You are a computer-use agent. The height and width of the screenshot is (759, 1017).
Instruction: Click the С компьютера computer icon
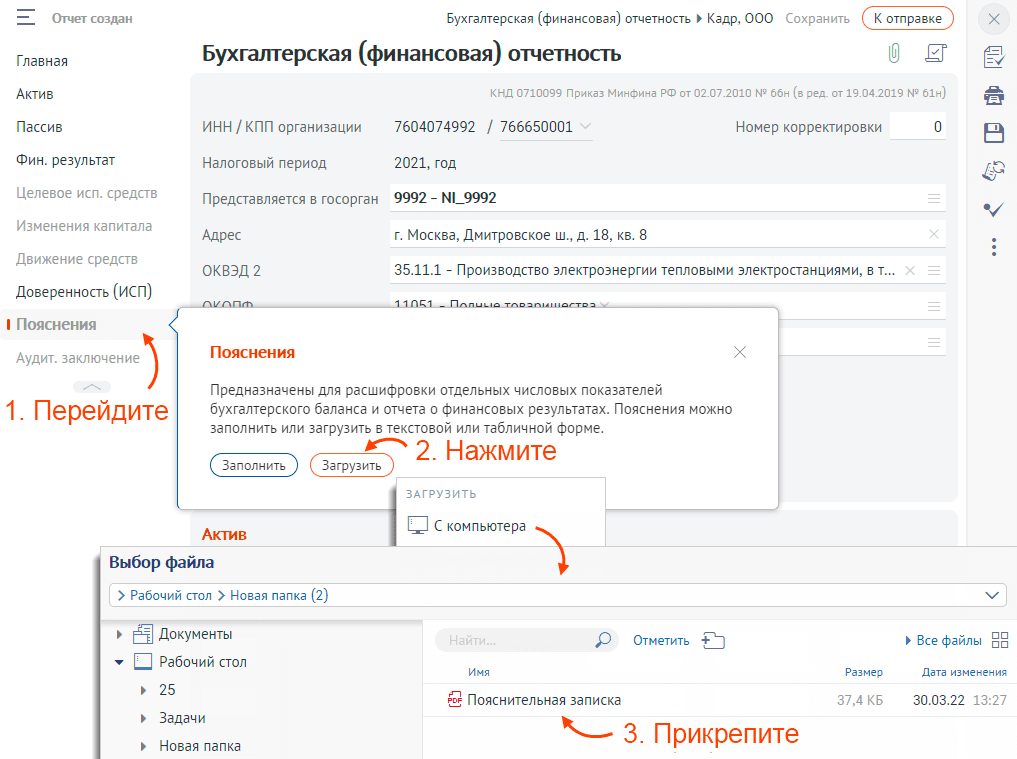click(418, 525)
